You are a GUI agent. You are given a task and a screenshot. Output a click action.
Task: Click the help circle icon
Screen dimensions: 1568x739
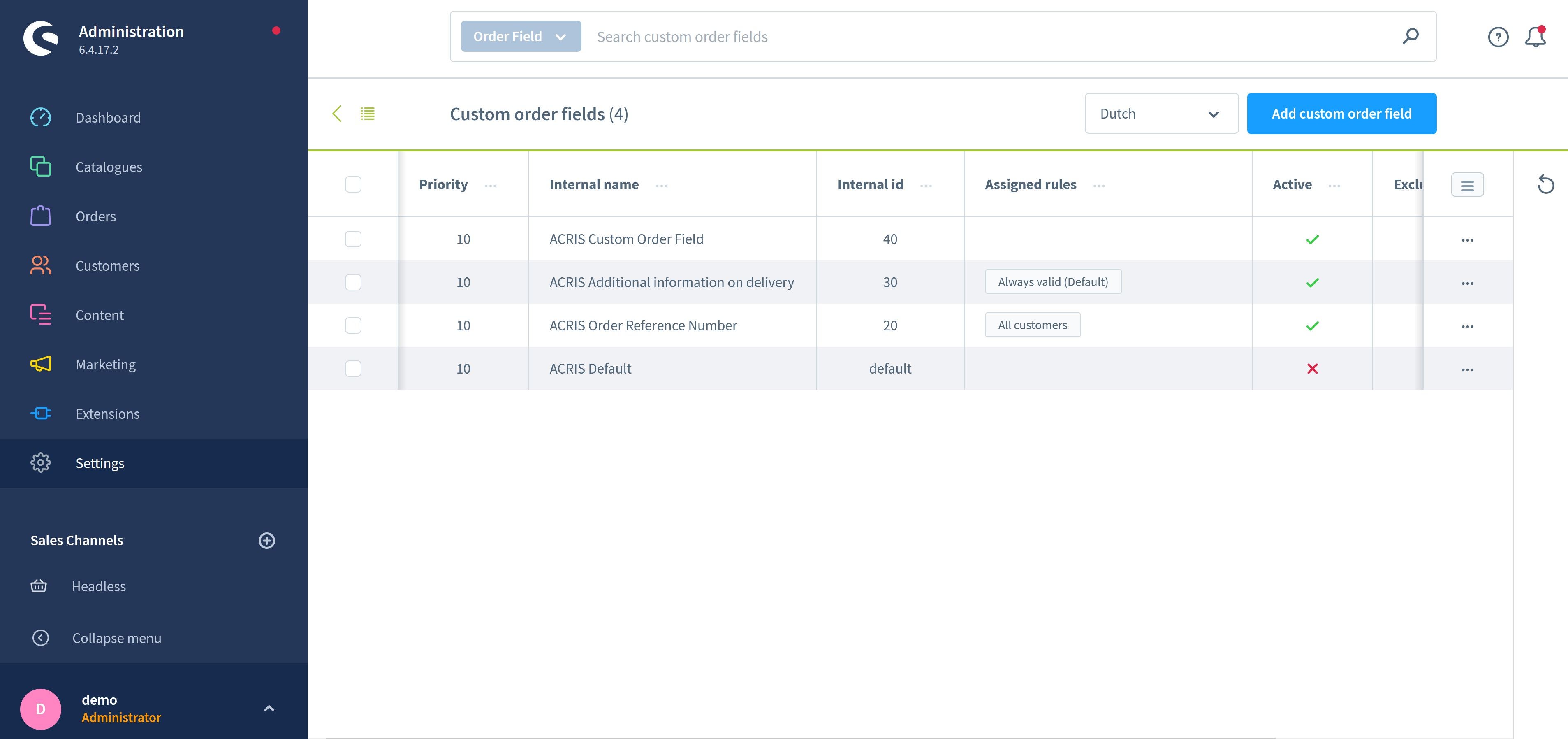(1496, 36)
